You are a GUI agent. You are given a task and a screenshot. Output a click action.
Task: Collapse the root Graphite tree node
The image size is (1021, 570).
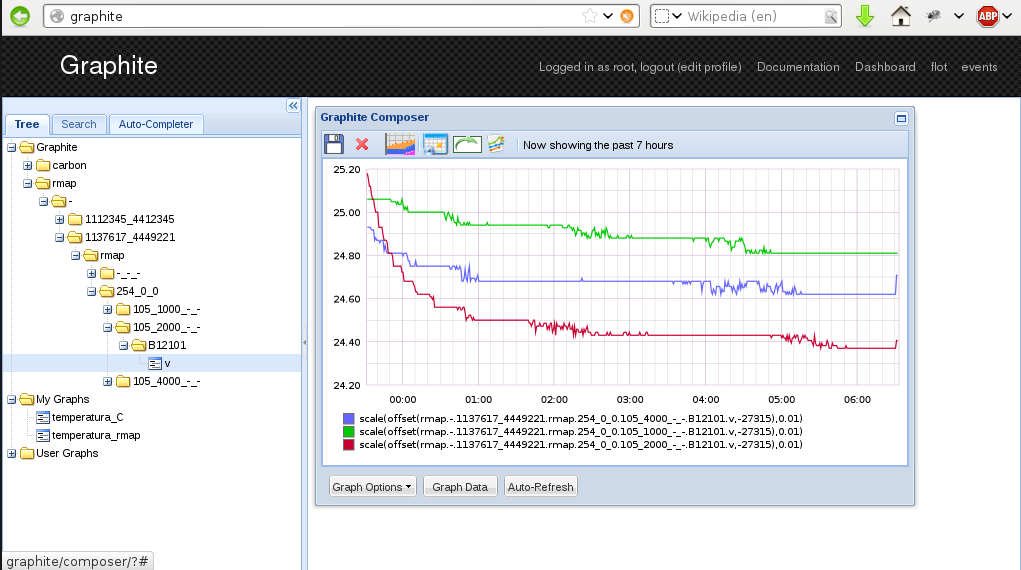point(12,147)
